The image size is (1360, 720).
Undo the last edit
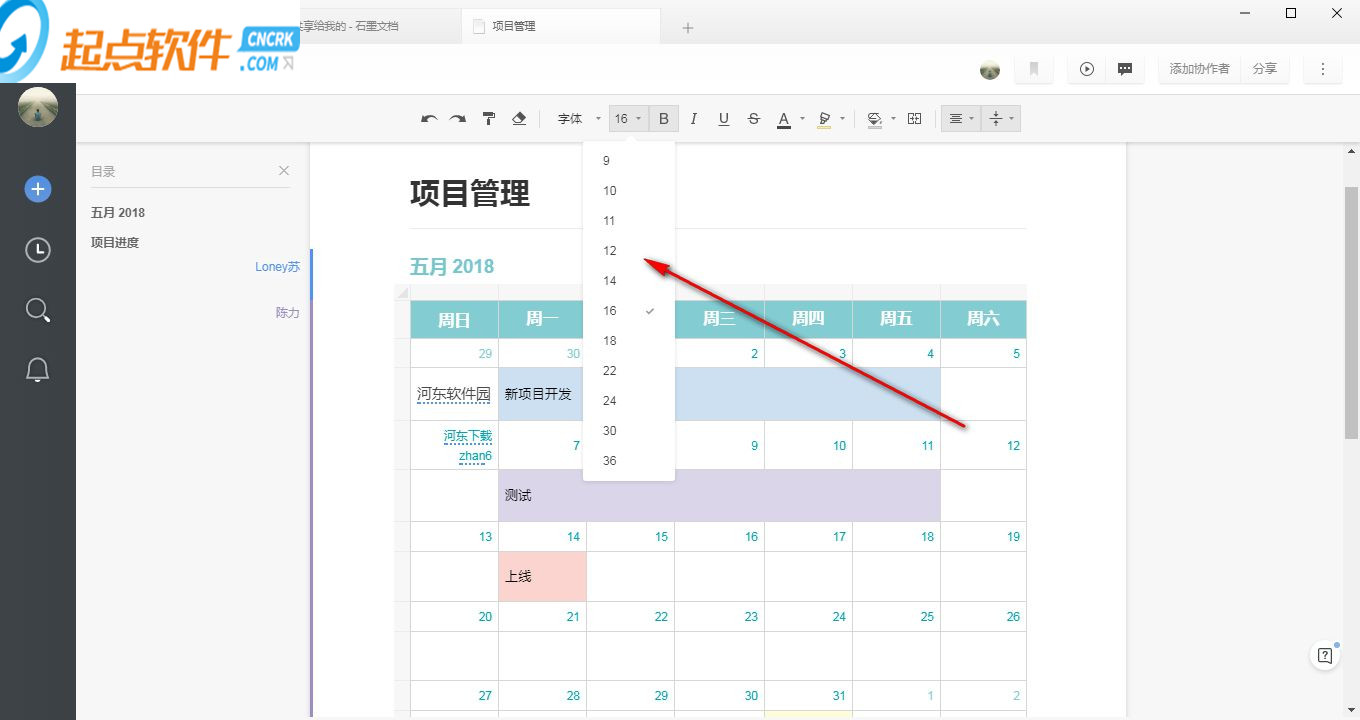pyautogui.click(x=429, y=119)
